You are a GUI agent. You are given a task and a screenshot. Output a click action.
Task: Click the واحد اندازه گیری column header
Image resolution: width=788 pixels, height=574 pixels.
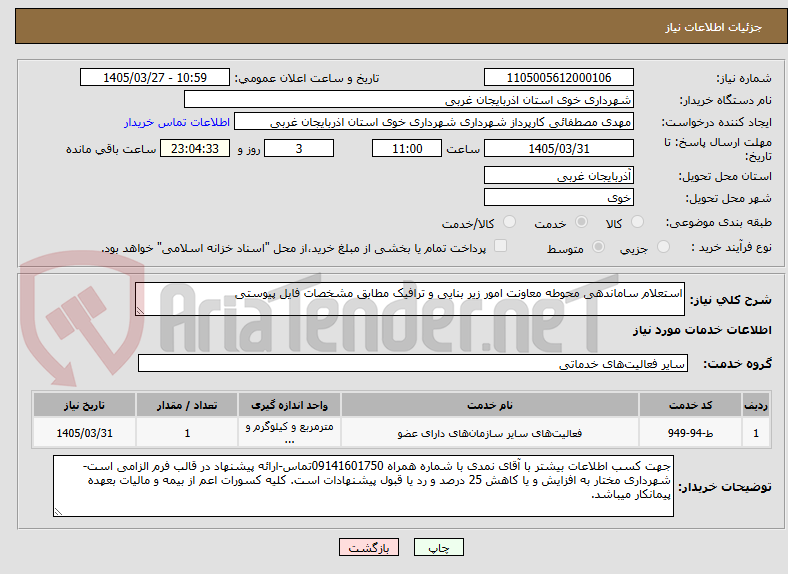[289, 405]
